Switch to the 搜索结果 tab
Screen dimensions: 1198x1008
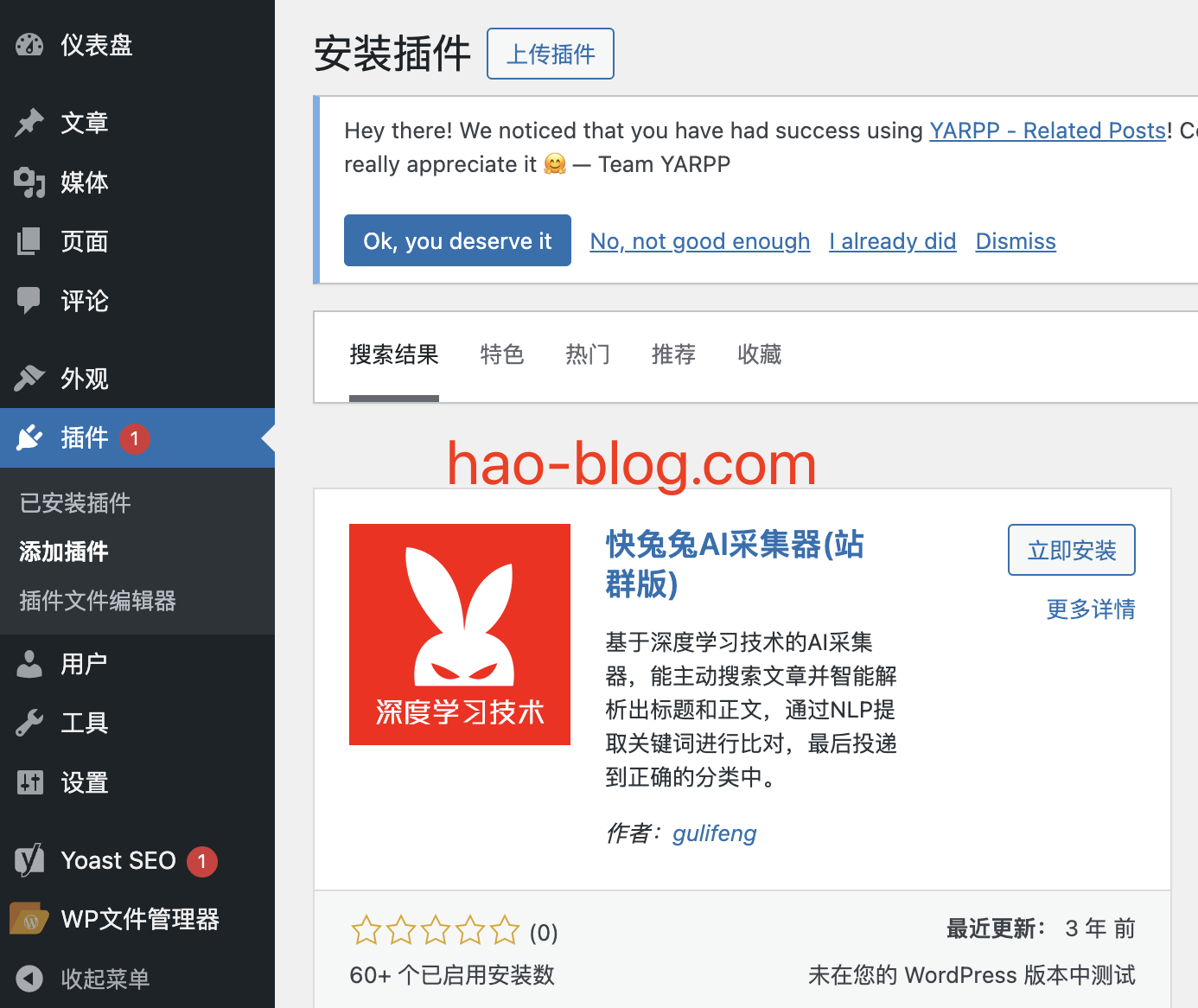pos(394,354)
